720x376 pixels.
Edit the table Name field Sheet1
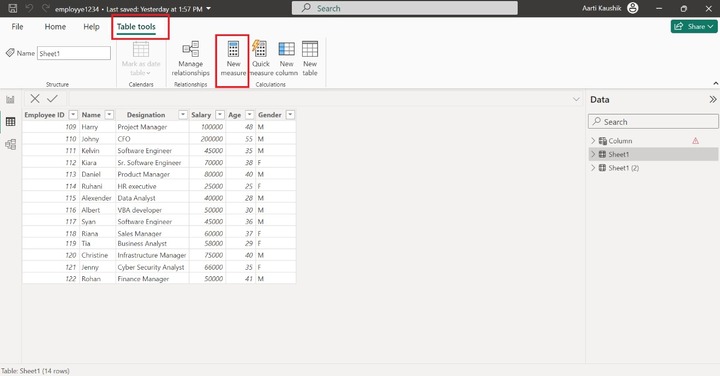(x=73, y=53)
